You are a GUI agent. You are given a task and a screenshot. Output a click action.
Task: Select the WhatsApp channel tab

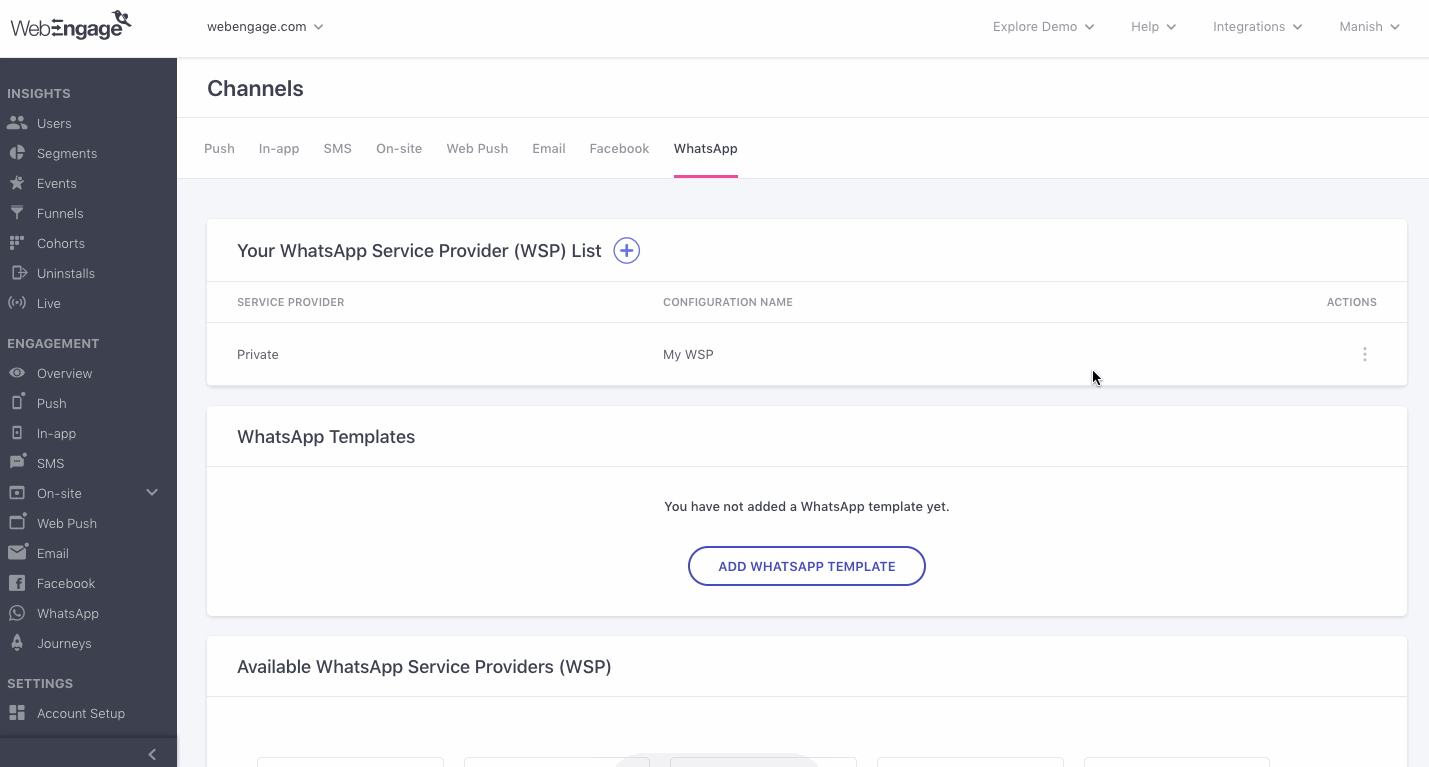point(705,148)
